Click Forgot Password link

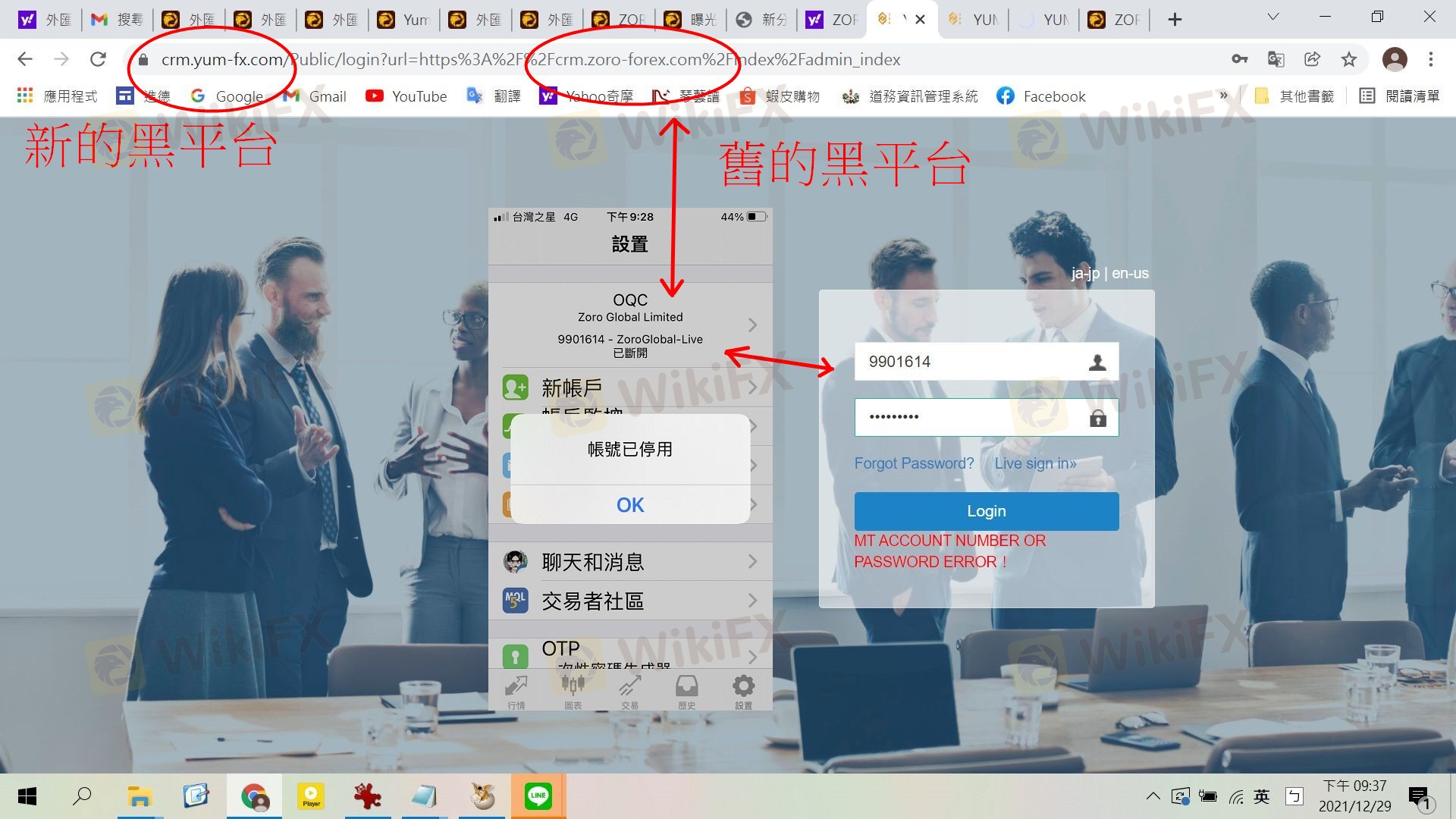coord(914,463)
